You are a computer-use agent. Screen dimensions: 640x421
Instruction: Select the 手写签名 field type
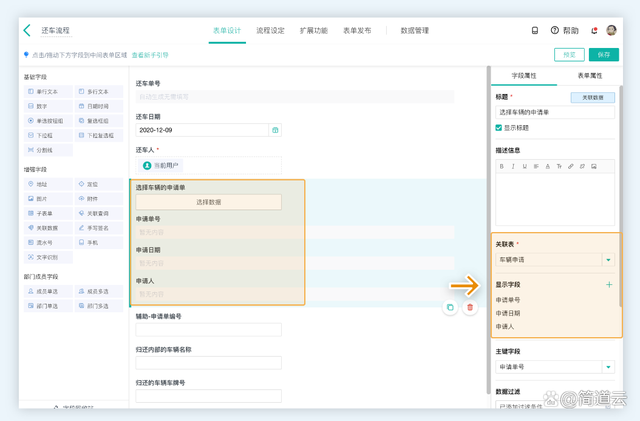pos(97,228)
